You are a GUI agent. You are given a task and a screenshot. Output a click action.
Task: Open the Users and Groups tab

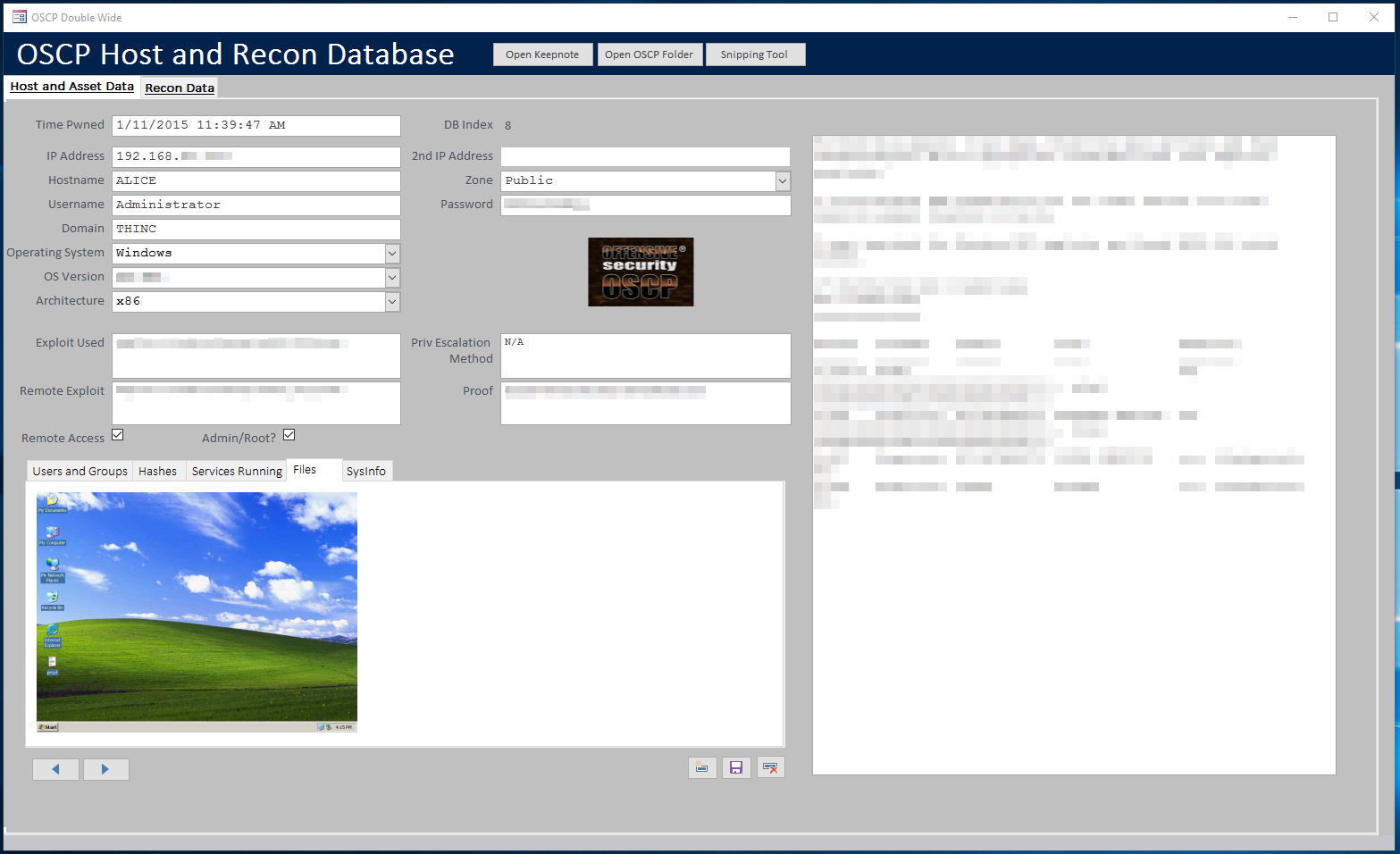click(x=80, y=471)
